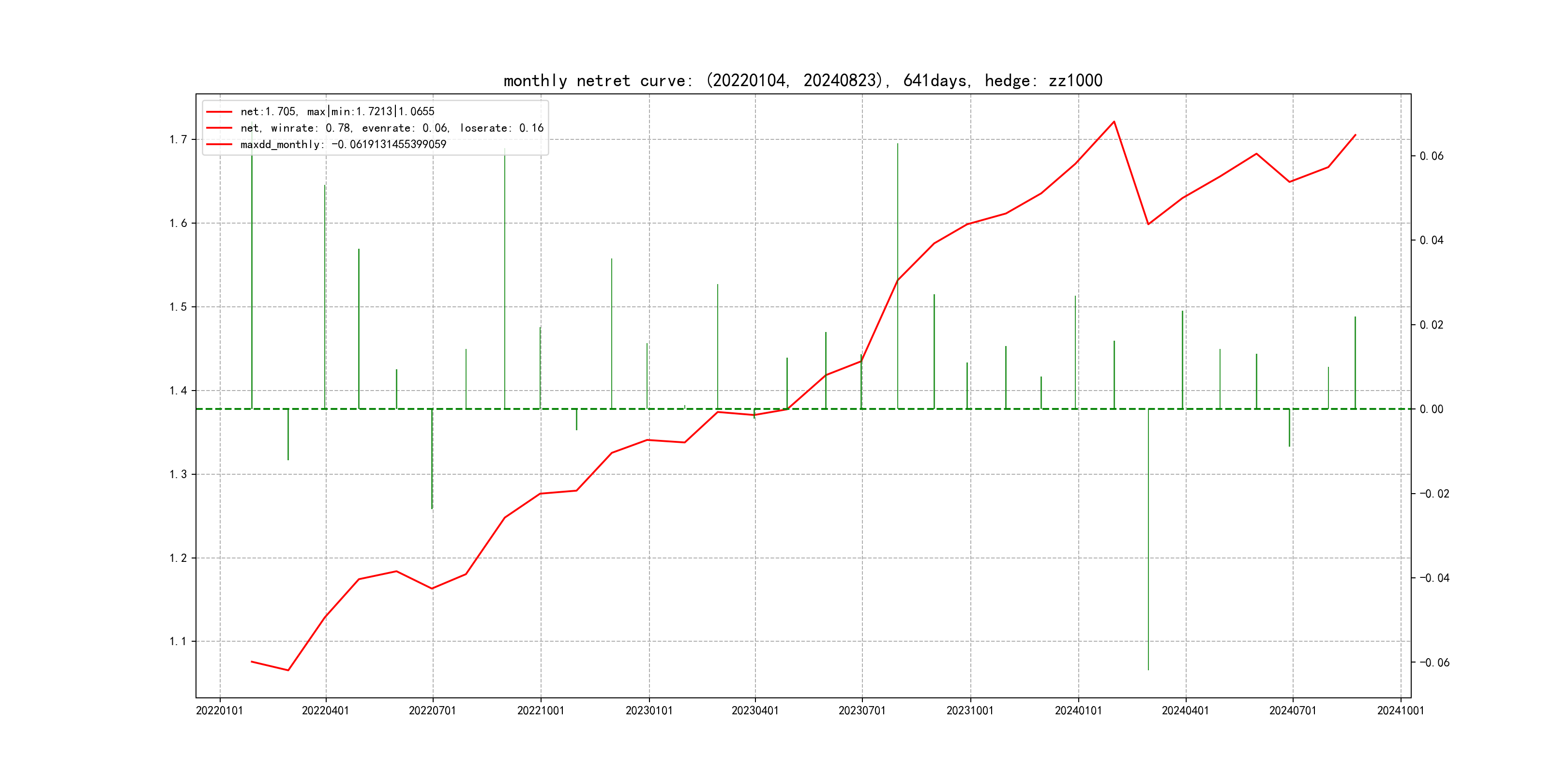Viewport: 1568px width, 784px height.
Task: Click the maxdd_monthly legend entry
Action: coord(343,144)
